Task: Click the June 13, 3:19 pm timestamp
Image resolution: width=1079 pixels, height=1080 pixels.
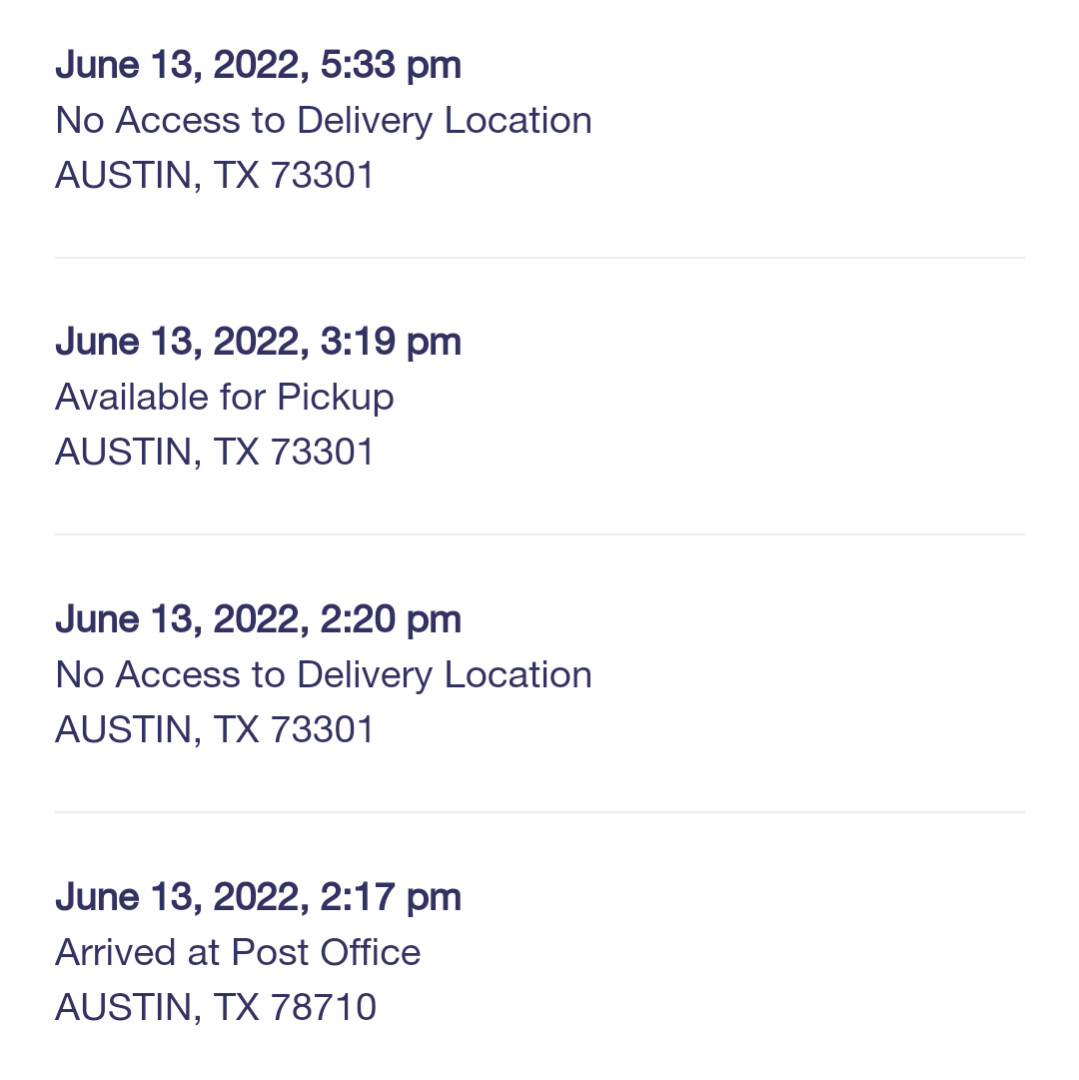Action: pyautogui.click(x=258, y=342)
